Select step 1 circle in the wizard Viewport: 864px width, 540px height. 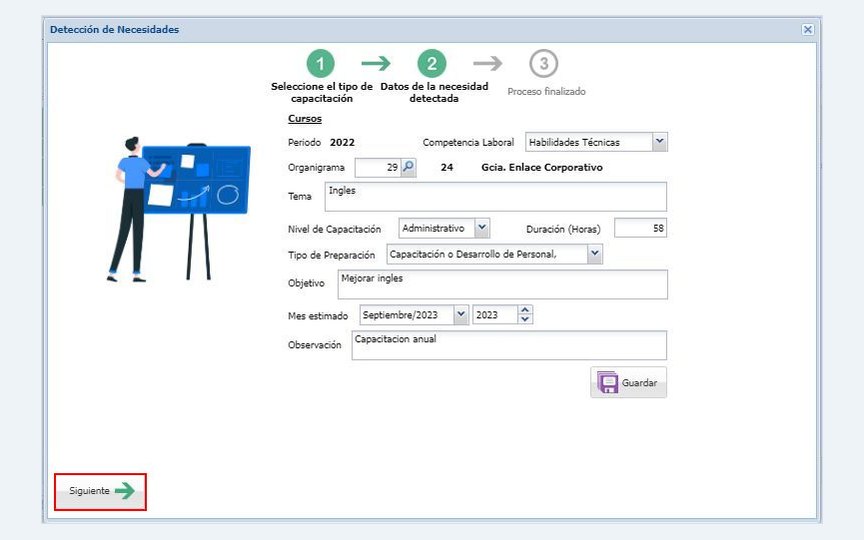pos(320,64)
